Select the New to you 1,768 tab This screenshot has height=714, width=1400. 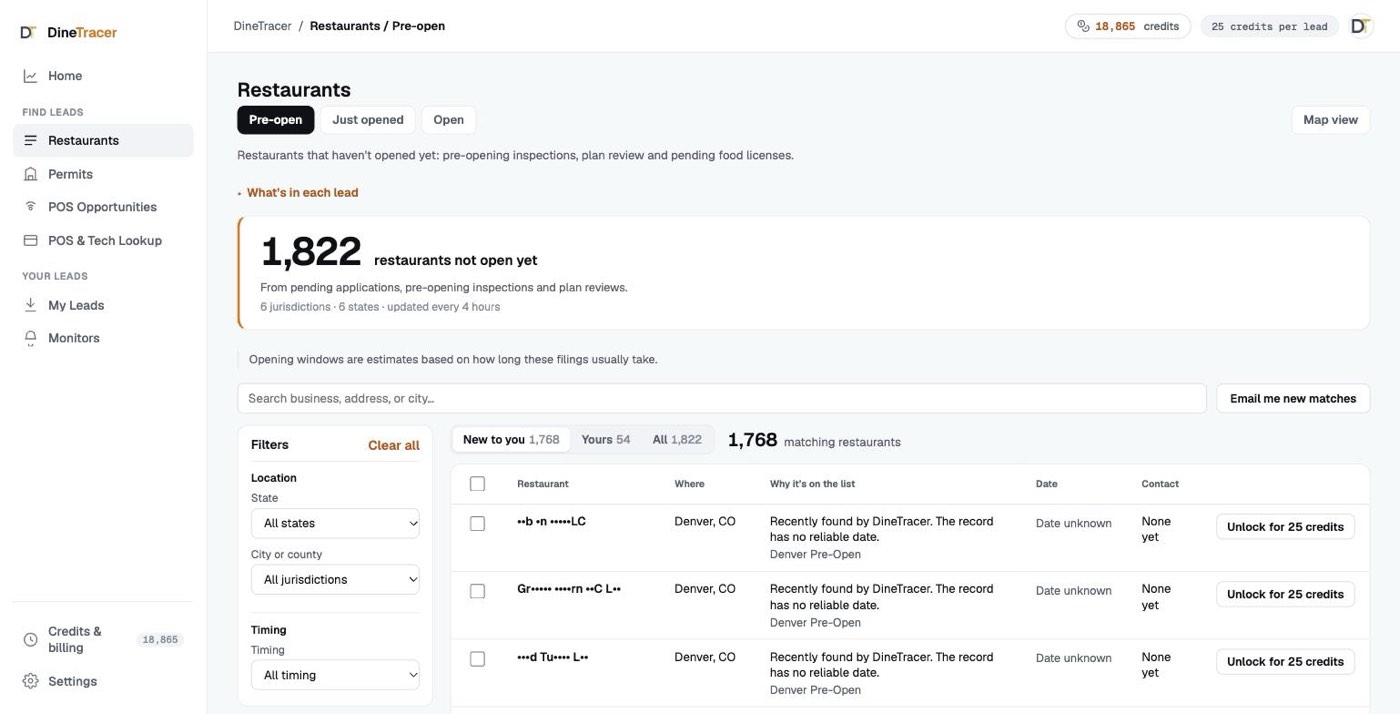[x=511, y=440]
